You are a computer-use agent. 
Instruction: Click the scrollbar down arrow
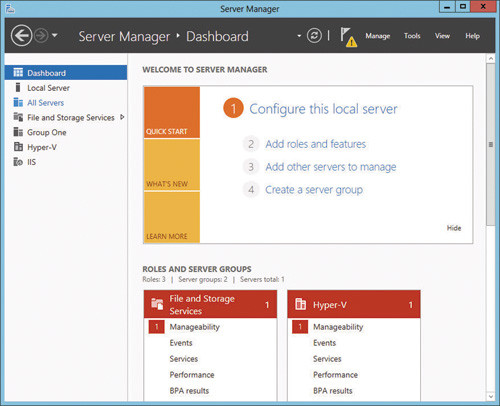pyautogui.click(x=491, y=396)
